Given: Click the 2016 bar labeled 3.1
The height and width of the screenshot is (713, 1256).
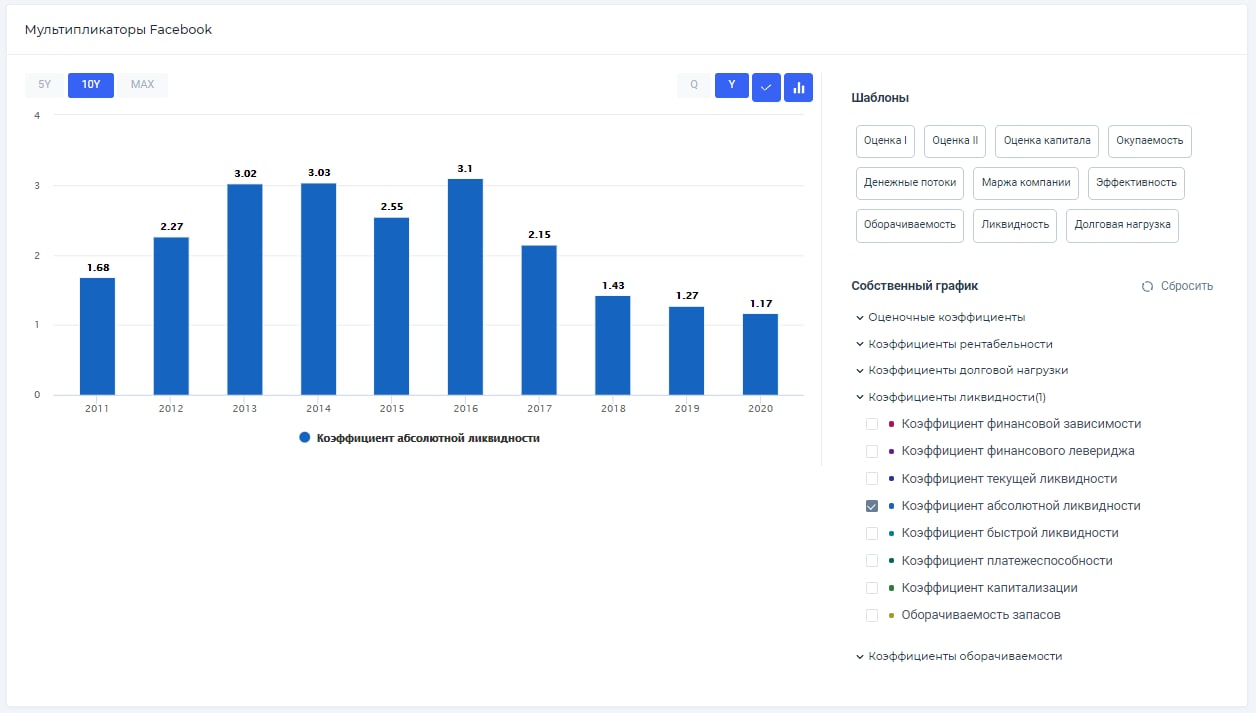Looking at the screenshot, I should [x=465, y=287].
